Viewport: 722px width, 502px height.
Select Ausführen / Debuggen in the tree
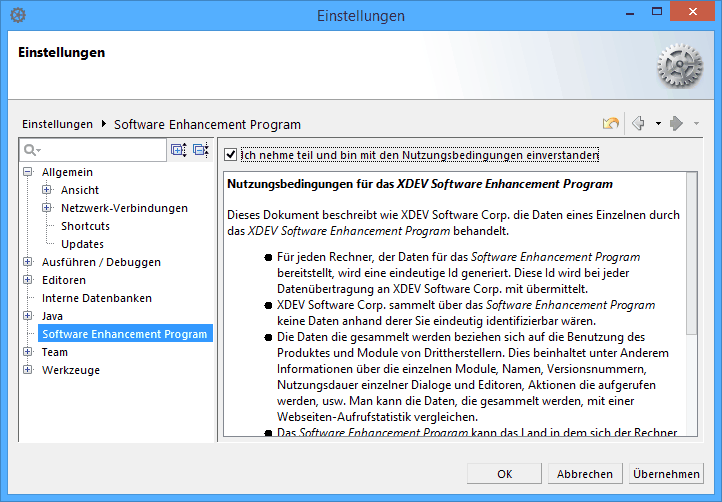click(101, 262)
